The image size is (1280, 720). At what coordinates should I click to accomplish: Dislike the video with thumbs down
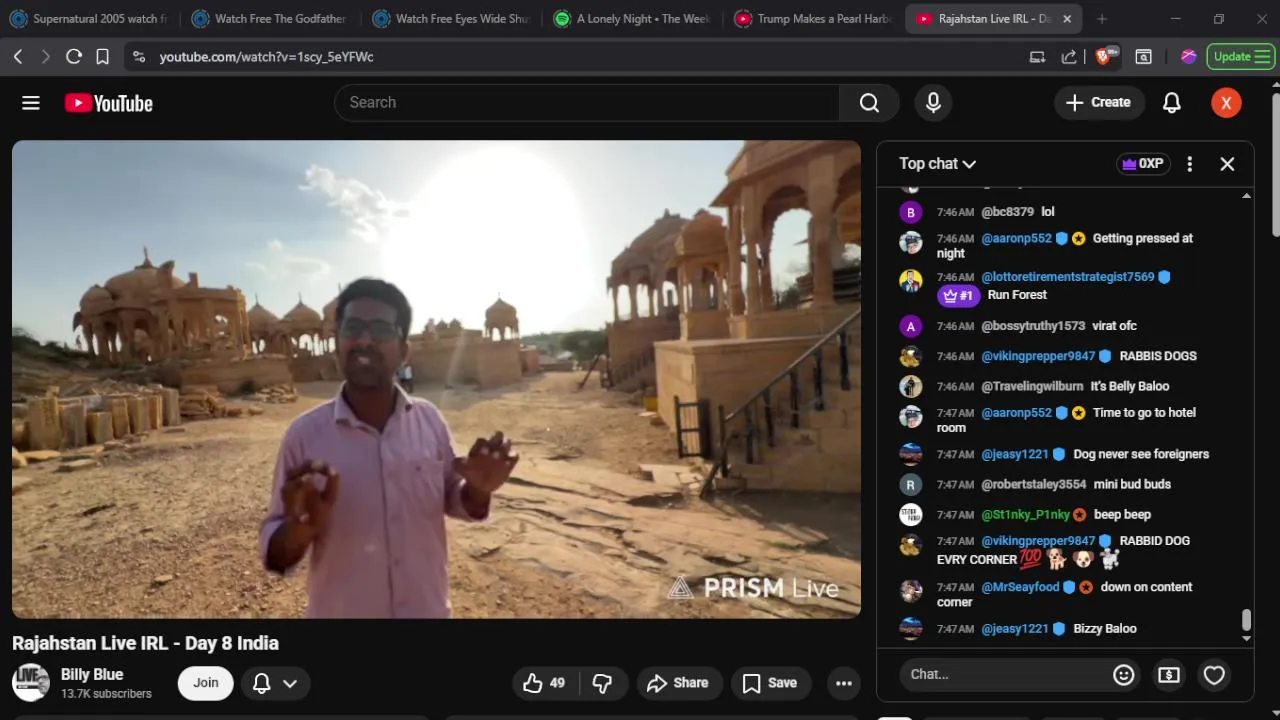(602, 683)
